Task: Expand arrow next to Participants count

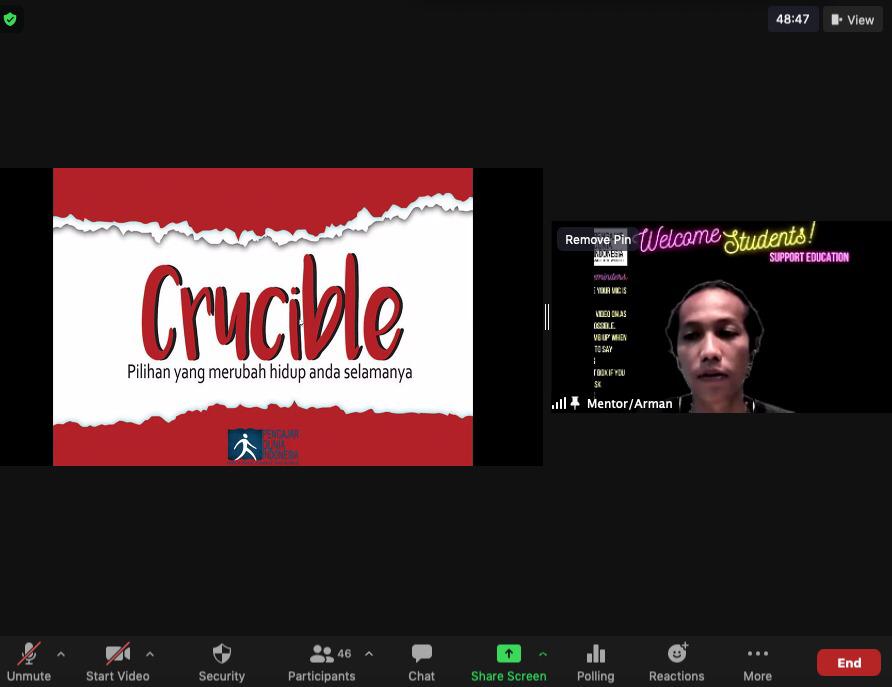Action: [369, 654]
